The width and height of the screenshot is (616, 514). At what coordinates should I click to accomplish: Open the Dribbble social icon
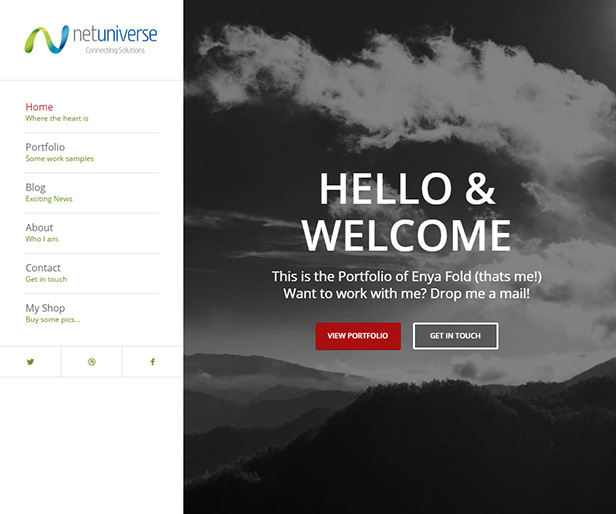pos(92,362)
